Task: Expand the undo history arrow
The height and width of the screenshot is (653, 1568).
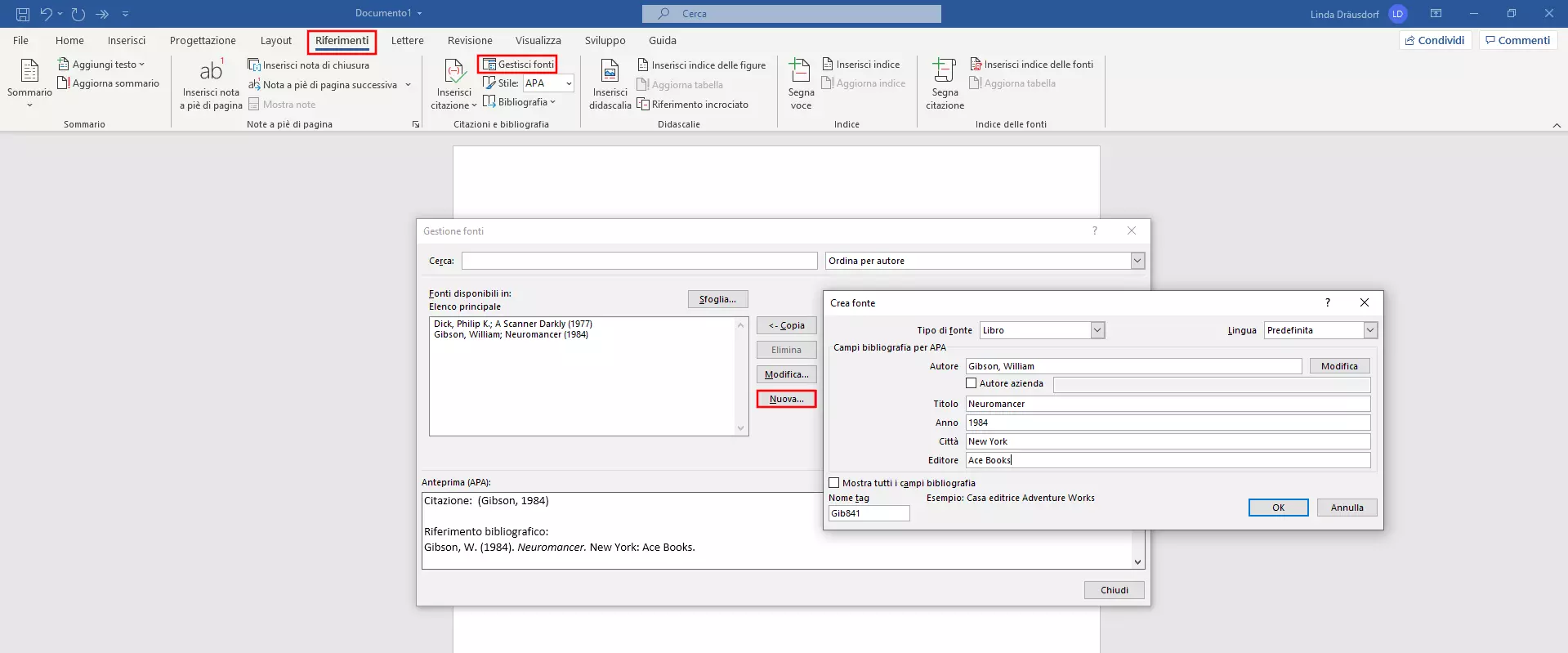Action: (60, 14)
